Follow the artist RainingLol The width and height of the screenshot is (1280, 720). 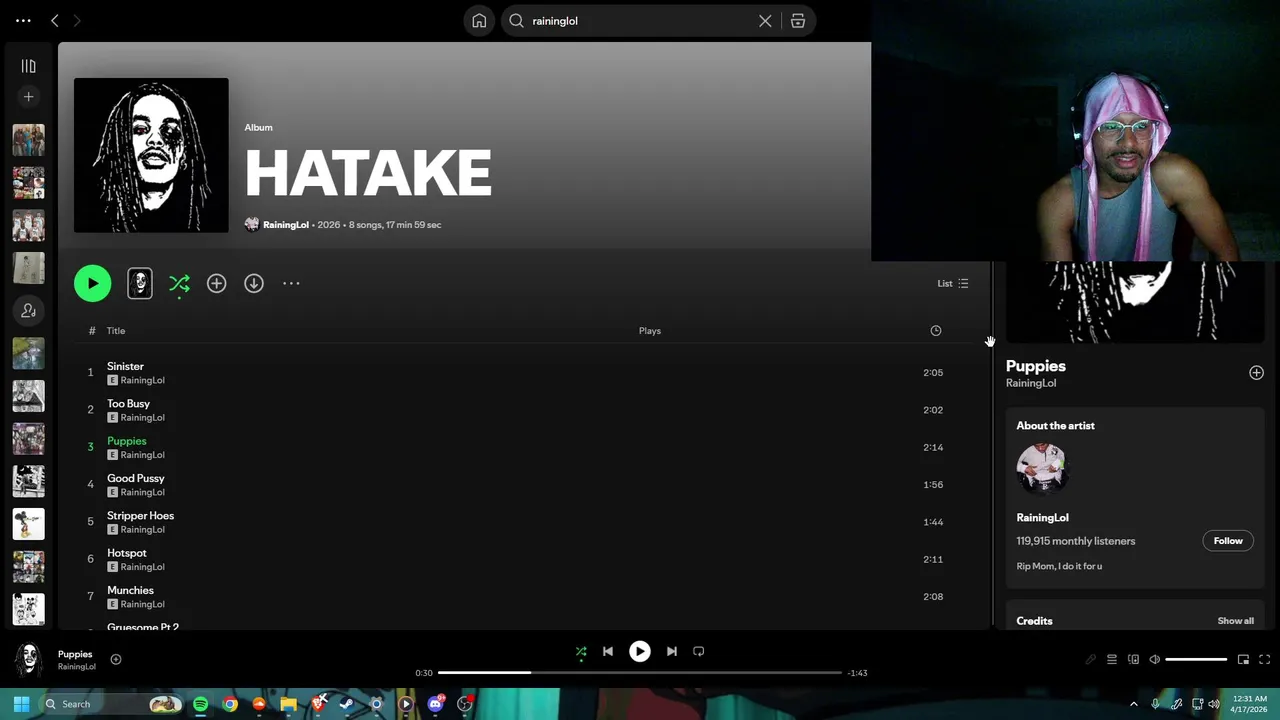(x=1228, y=541)
